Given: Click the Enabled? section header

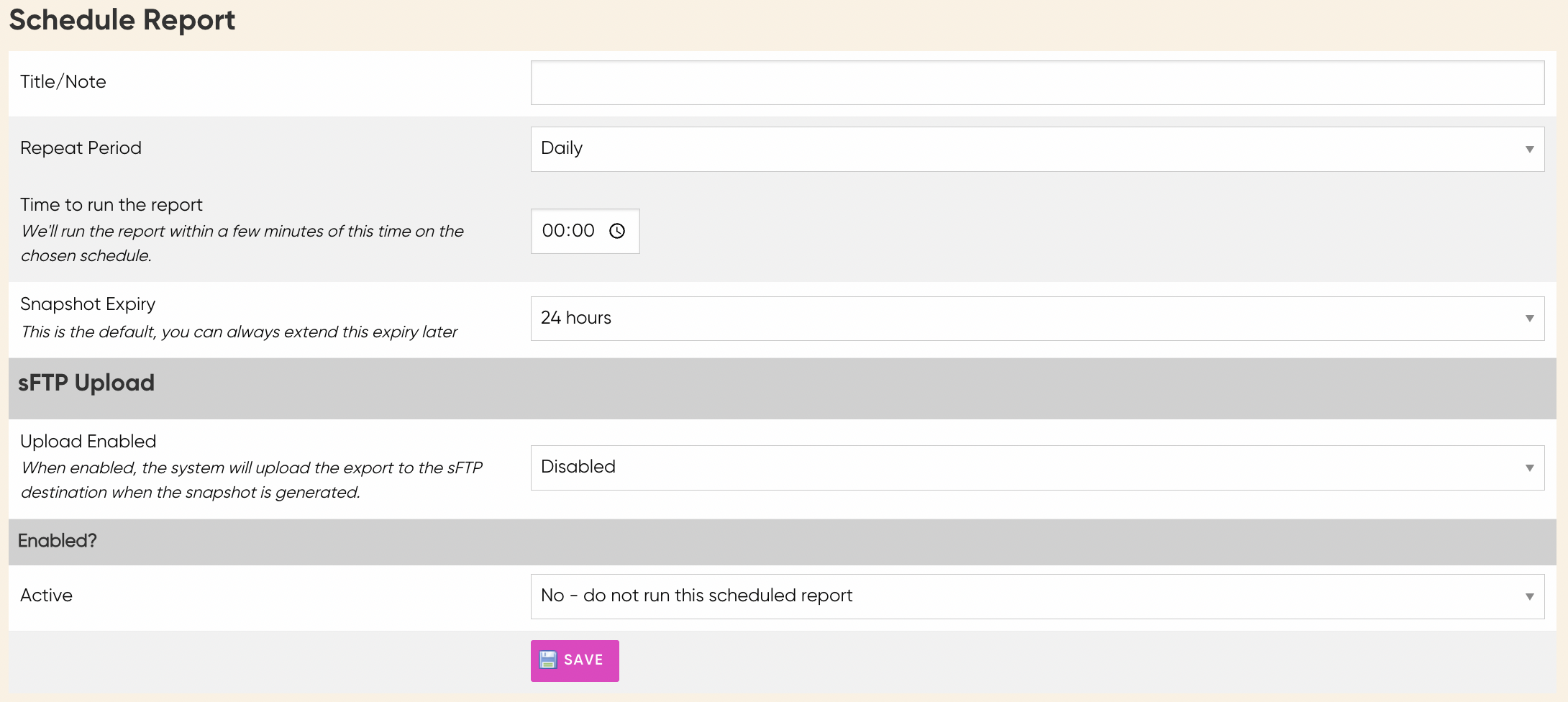Looking at the screenshot, I should 58,541.
